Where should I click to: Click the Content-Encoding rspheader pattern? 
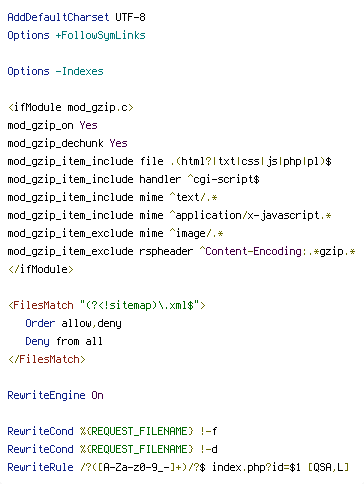tap(277, 251)
